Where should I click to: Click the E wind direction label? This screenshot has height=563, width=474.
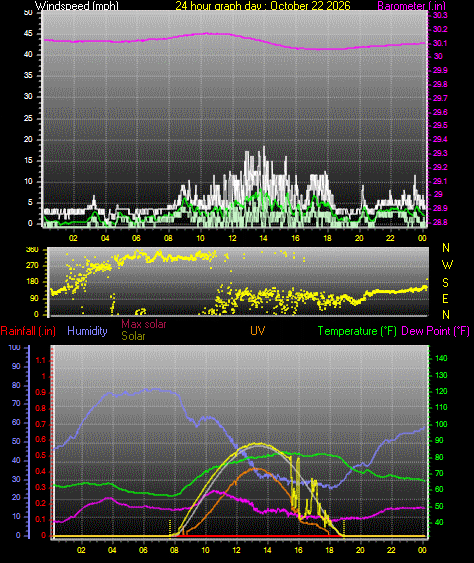tap(445, 299)
